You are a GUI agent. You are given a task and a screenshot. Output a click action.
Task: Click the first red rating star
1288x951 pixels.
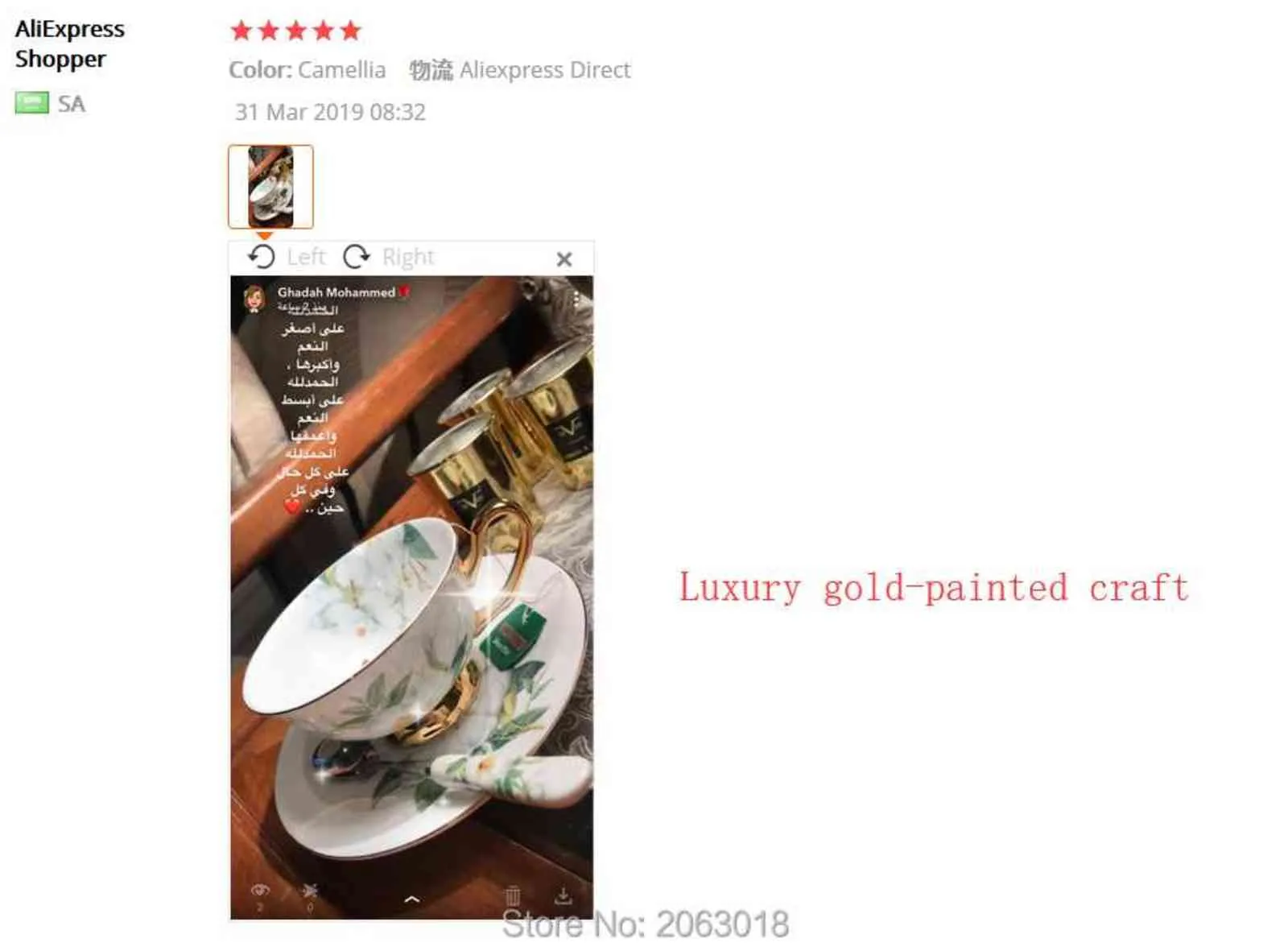(241, 31)
